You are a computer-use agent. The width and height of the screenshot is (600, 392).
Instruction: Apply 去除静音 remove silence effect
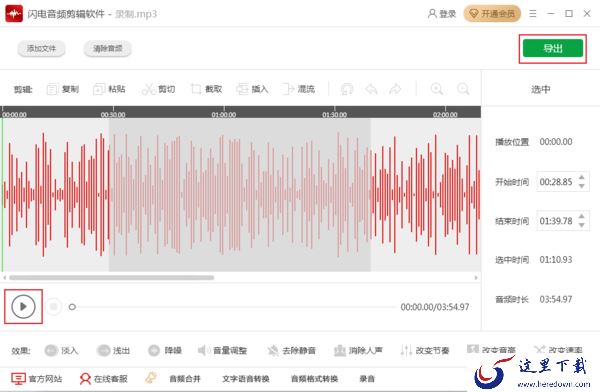pyautogui.click(x=292, y=350)
